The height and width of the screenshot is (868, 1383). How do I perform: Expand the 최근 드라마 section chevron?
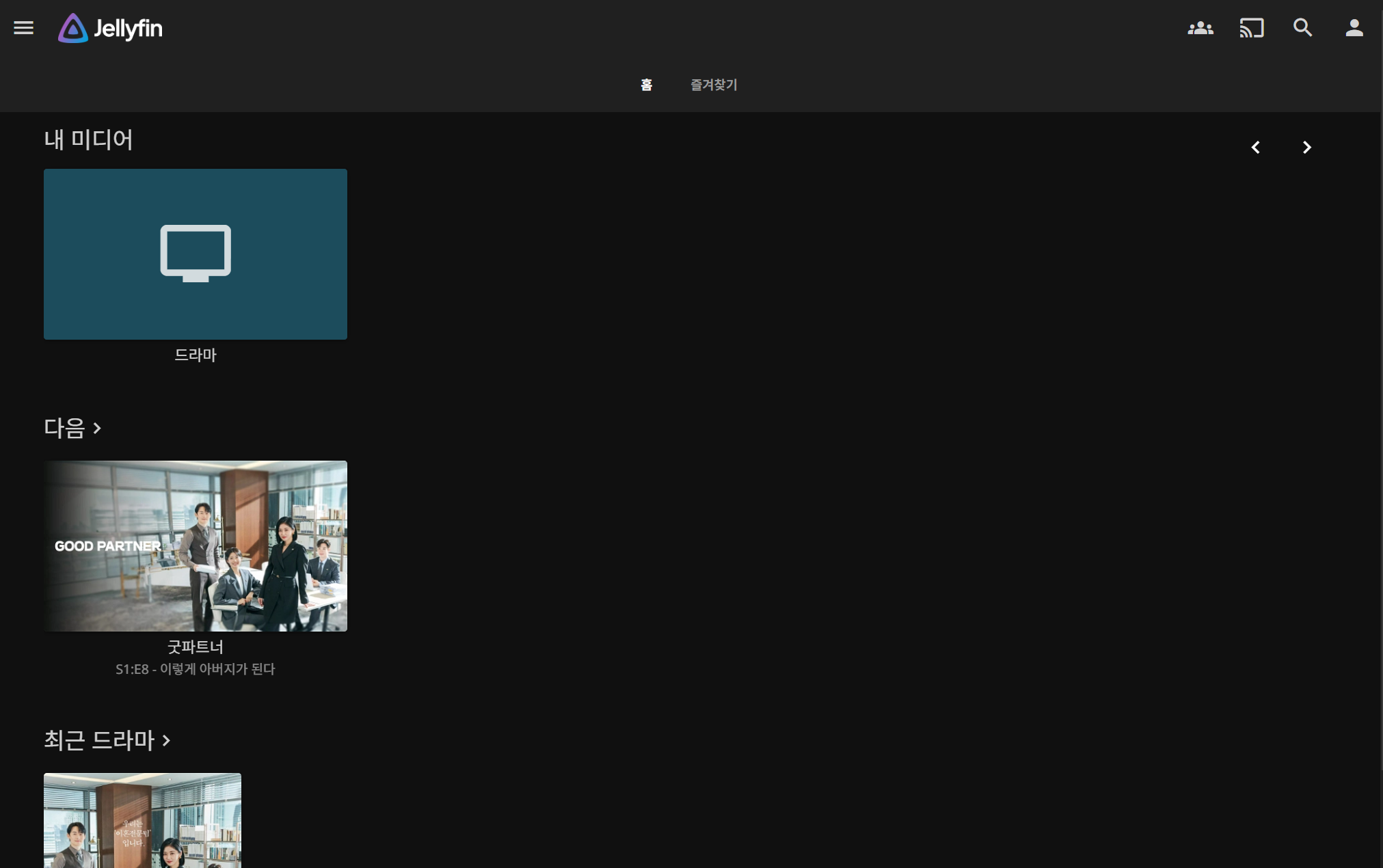[166, 741]
